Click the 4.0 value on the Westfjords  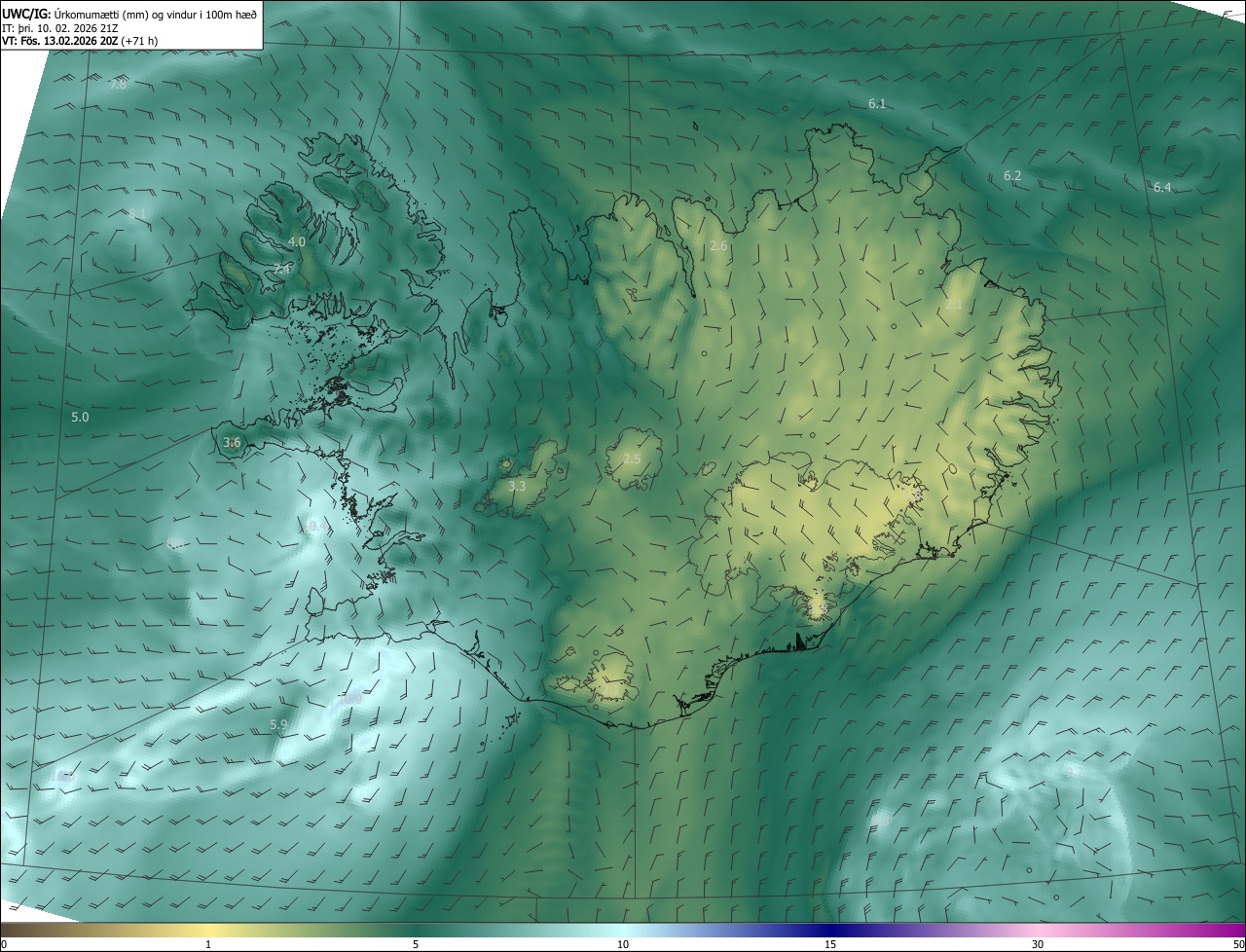coord(297,241)
